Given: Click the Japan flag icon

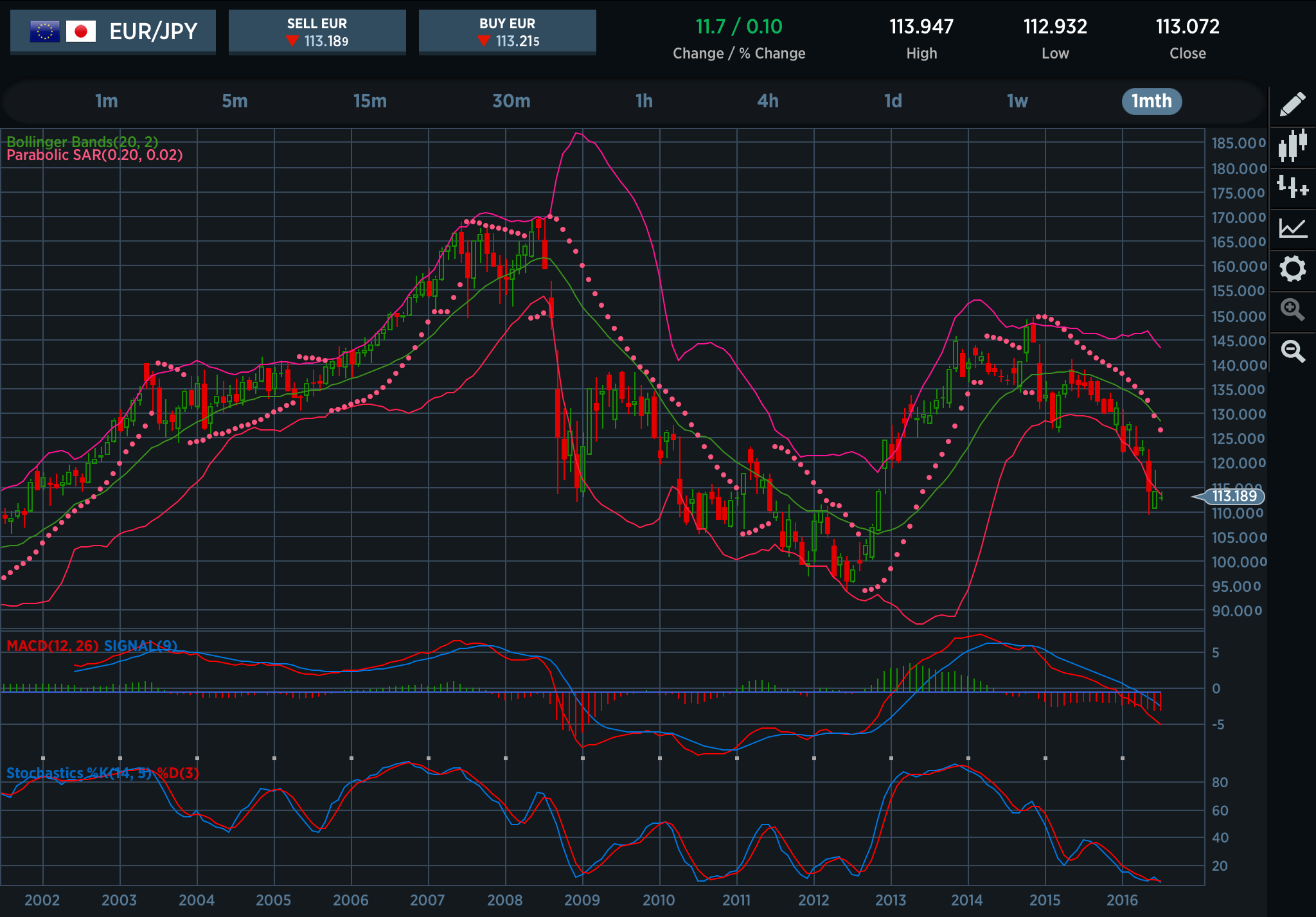Looking at the screenshot, I should 81,31.
